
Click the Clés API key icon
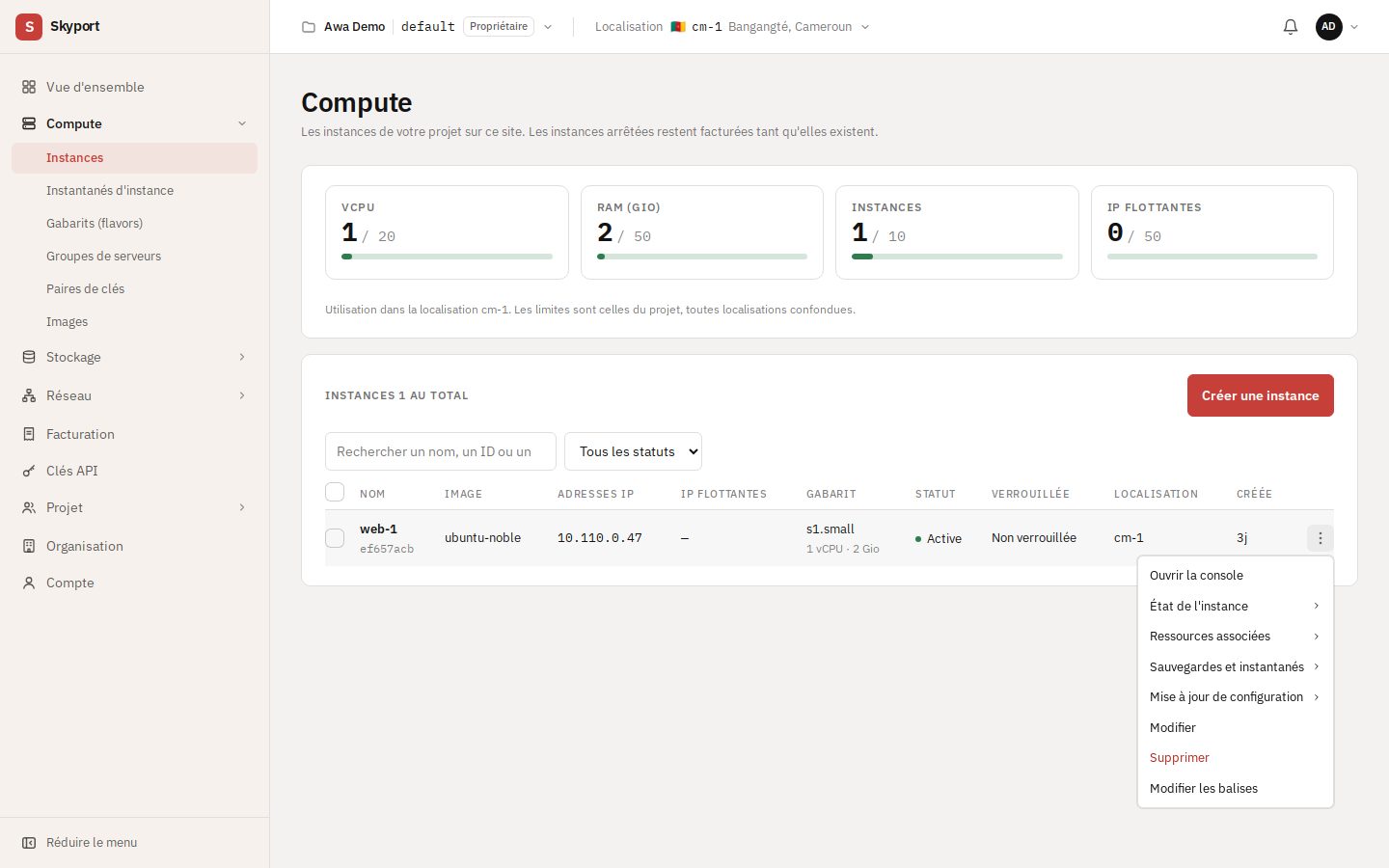click(x=29, y=471)
